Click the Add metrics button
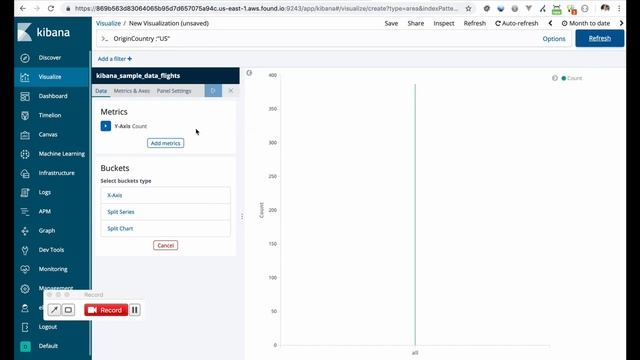 point(165,143)
